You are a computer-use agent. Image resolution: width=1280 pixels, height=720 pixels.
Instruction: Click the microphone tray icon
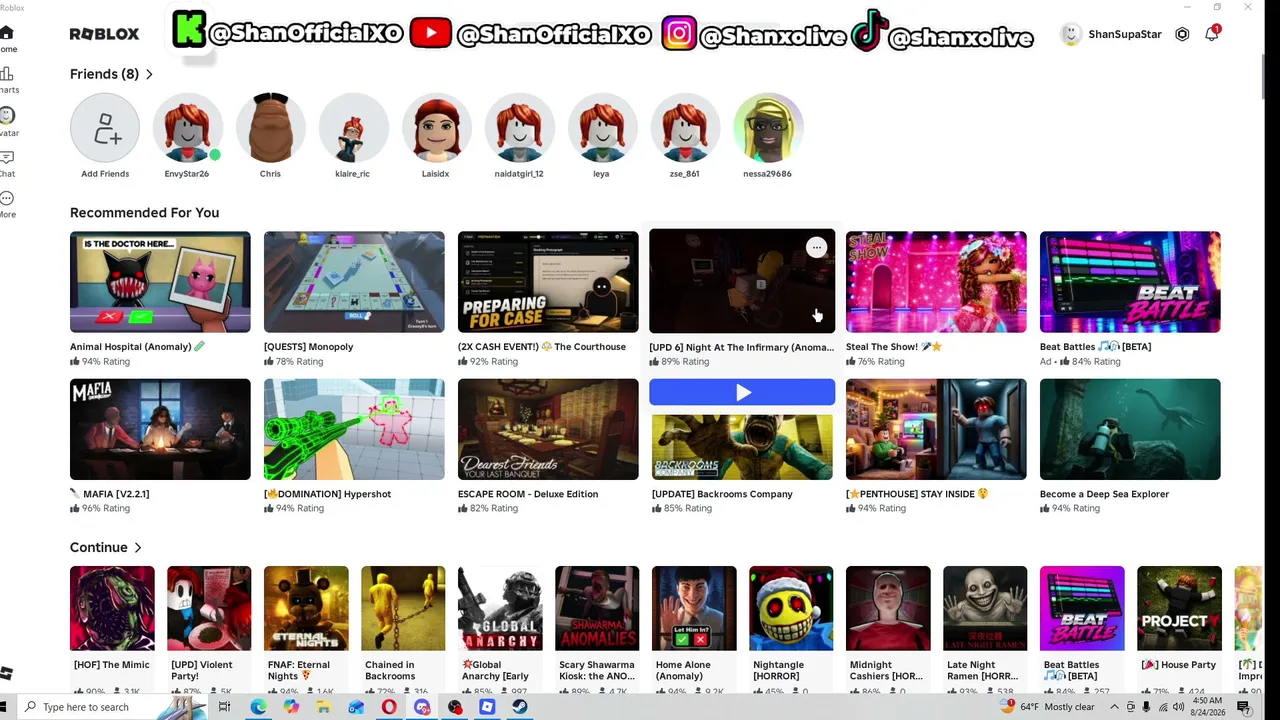point(1146,707)
